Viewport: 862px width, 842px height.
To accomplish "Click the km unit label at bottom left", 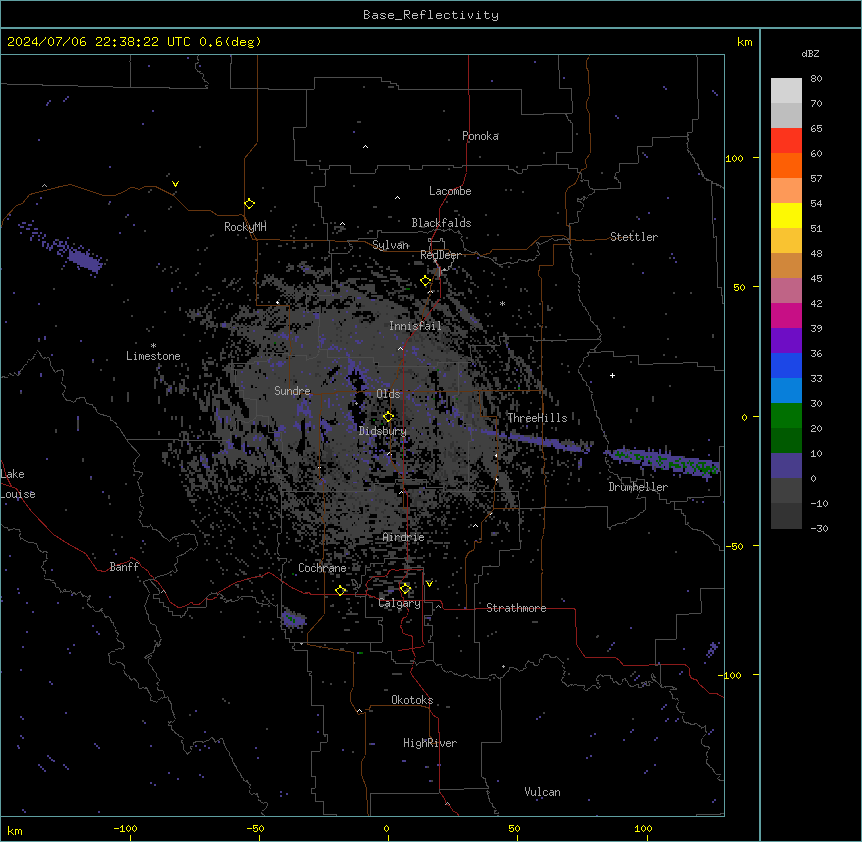I will click(15, 831).
